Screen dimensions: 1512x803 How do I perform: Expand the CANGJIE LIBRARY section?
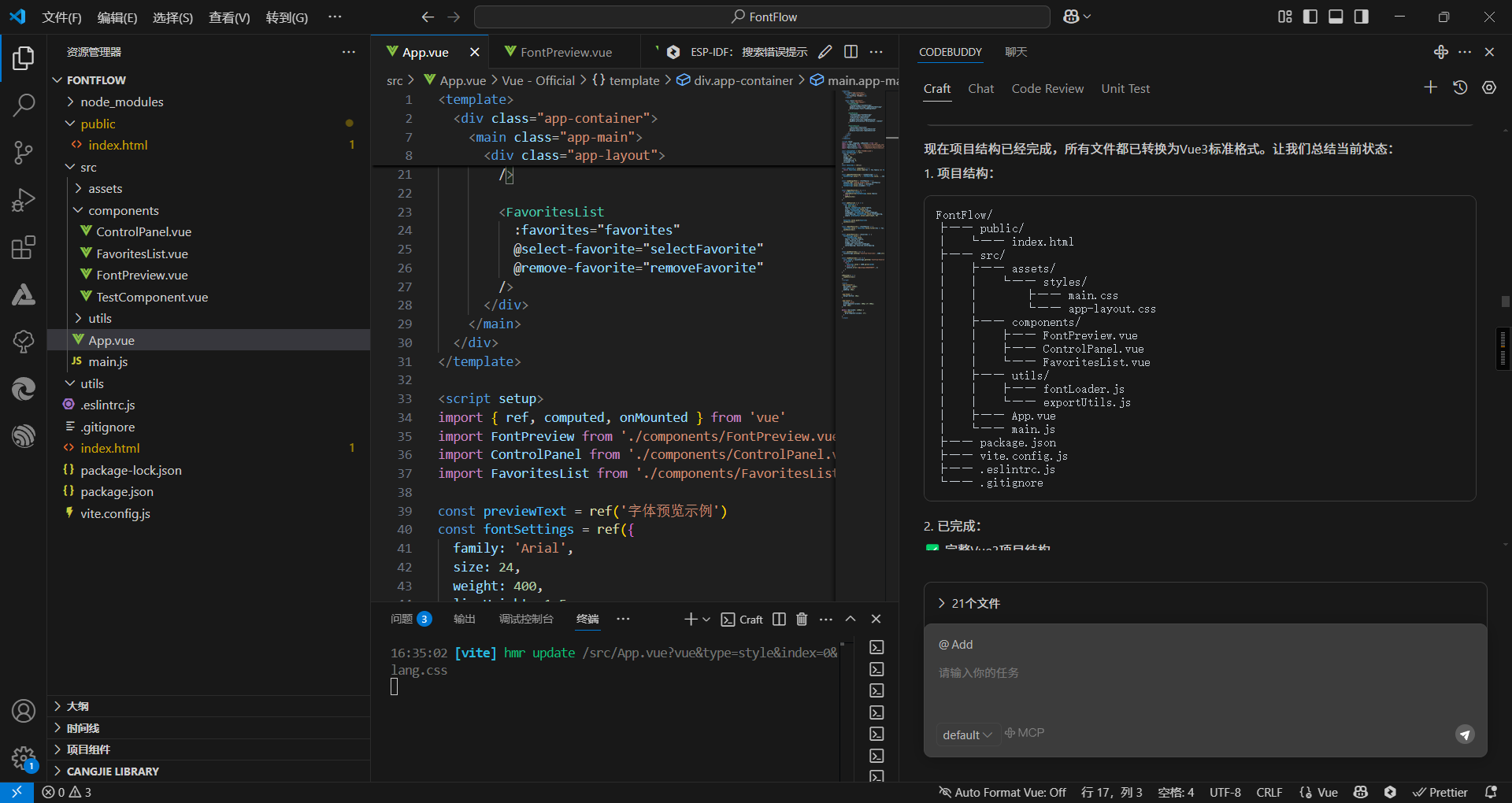pos(209,772)
